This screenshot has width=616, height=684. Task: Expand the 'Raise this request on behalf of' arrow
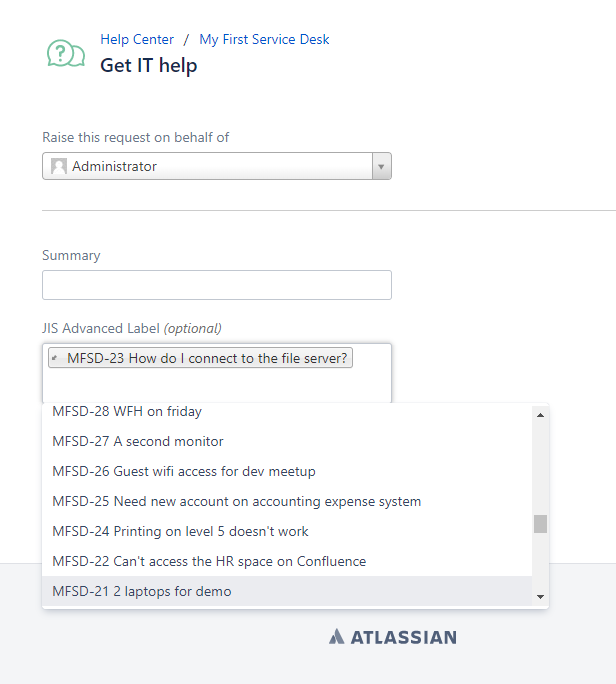tap(380, 167)
